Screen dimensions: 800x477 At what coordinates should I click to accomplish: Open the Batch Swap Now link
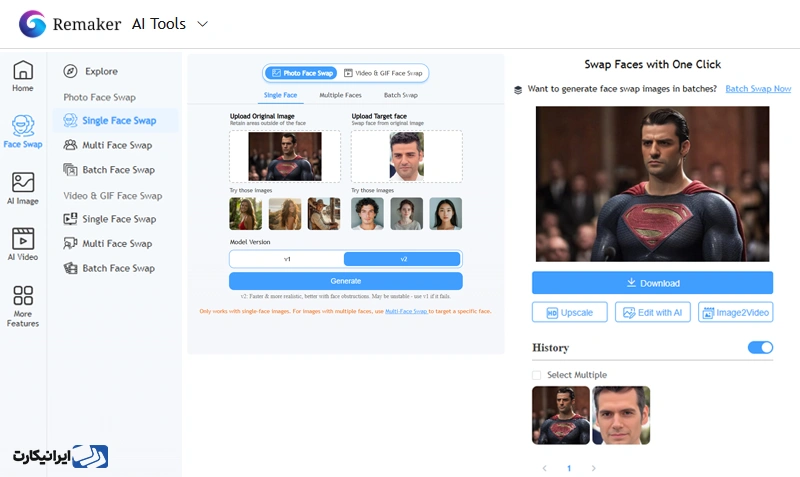[758, 89]
